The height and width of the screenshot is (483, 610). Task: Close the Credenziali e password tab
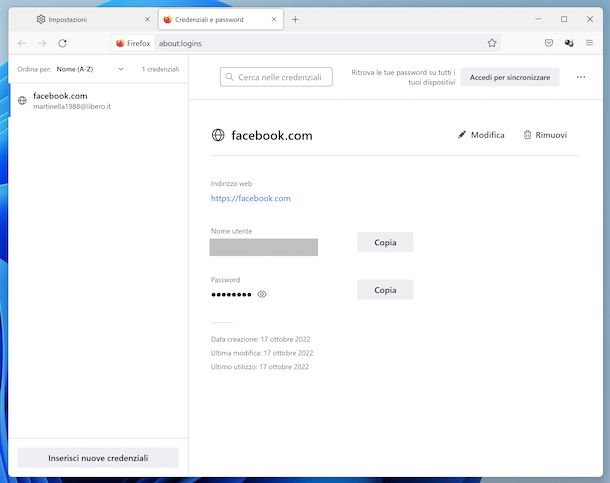coord(274,19)
